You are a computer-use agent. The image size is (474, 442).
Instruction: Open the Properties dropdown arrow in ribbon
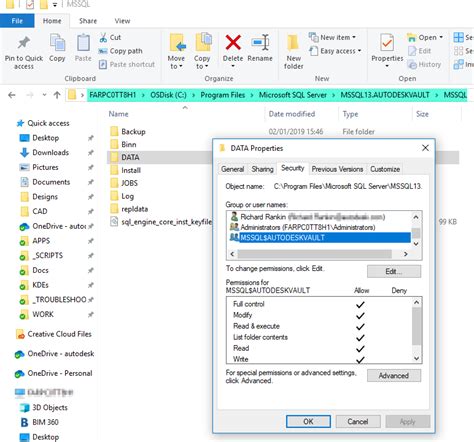click(387, 66)
